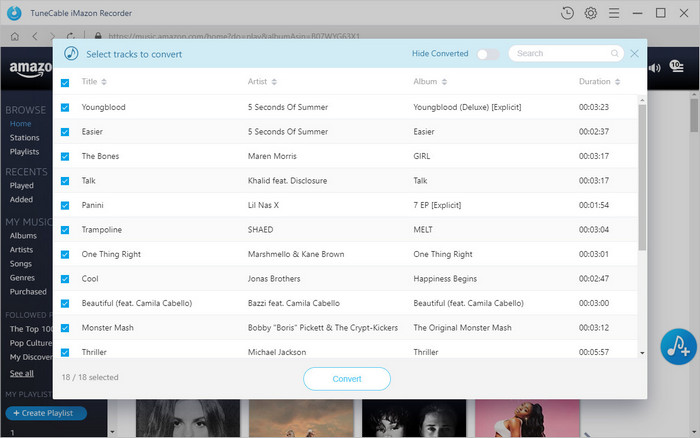Open the conversion history clock icon

(567, 13)
